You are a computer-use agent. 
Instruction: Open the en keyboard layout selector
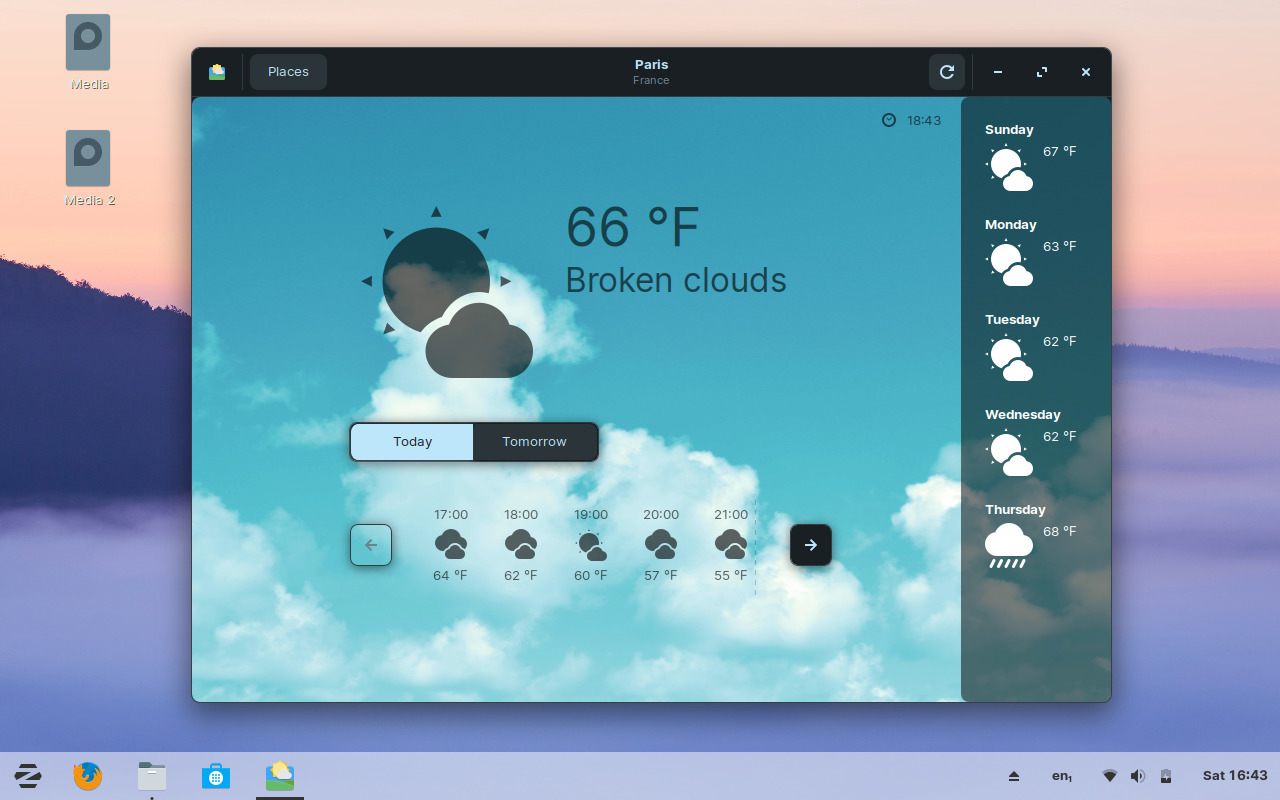point(1062,776)
